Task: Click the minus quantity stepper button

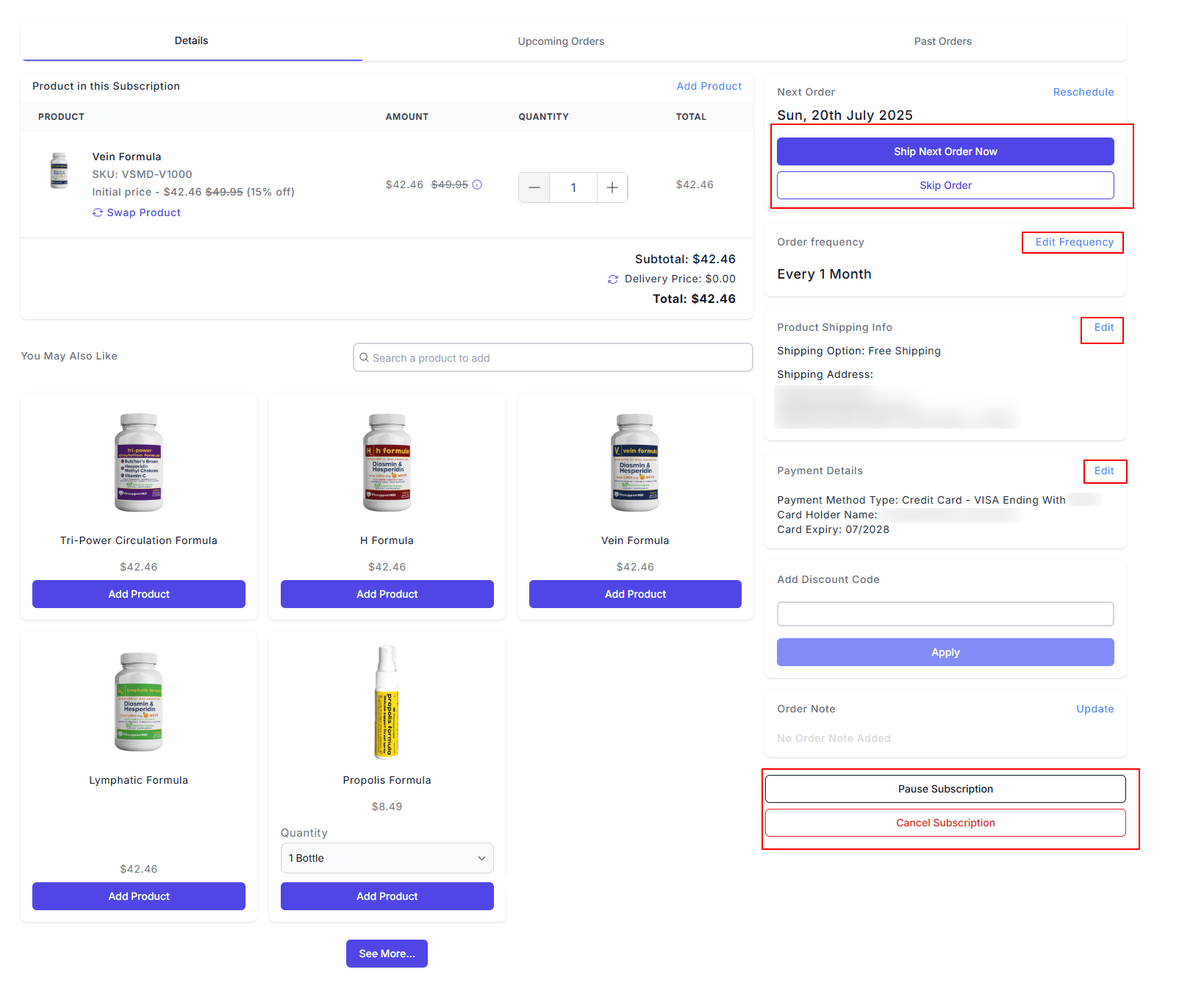Action: tap(534, 187)
